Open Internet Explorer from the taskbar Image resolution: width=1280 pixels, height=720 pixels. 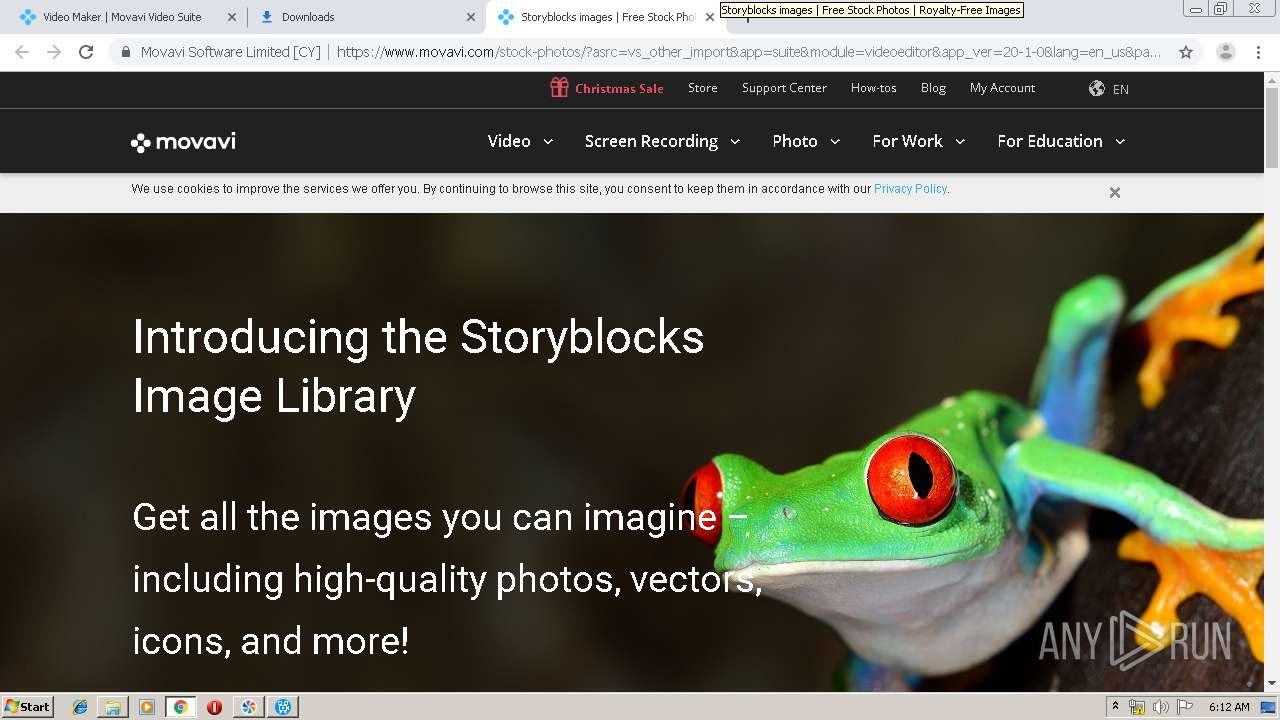[80, 707]
